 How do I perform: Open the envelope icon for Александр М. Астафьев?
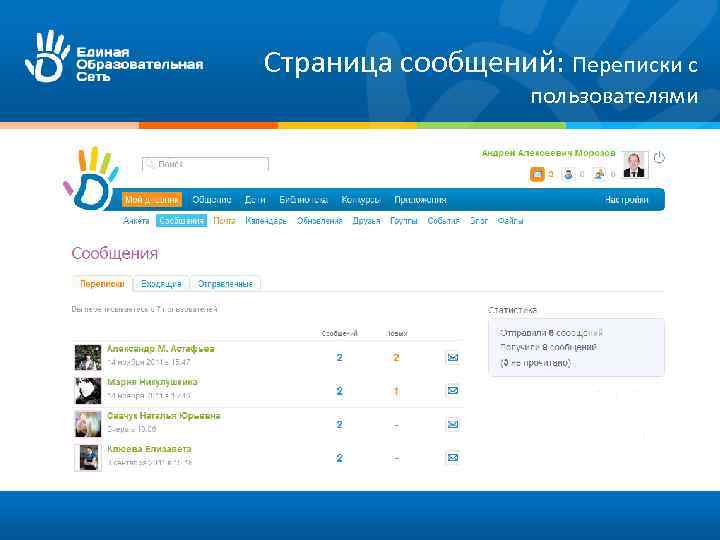click(x=453, y=357)
